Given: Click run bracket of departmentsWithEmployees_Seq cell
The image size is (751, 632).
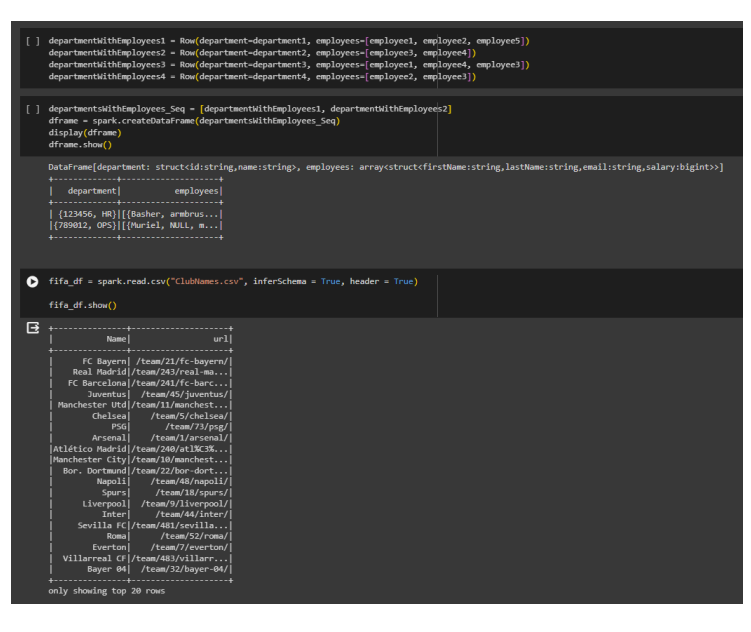Looking at the screenshot, I should coord(33,109).
